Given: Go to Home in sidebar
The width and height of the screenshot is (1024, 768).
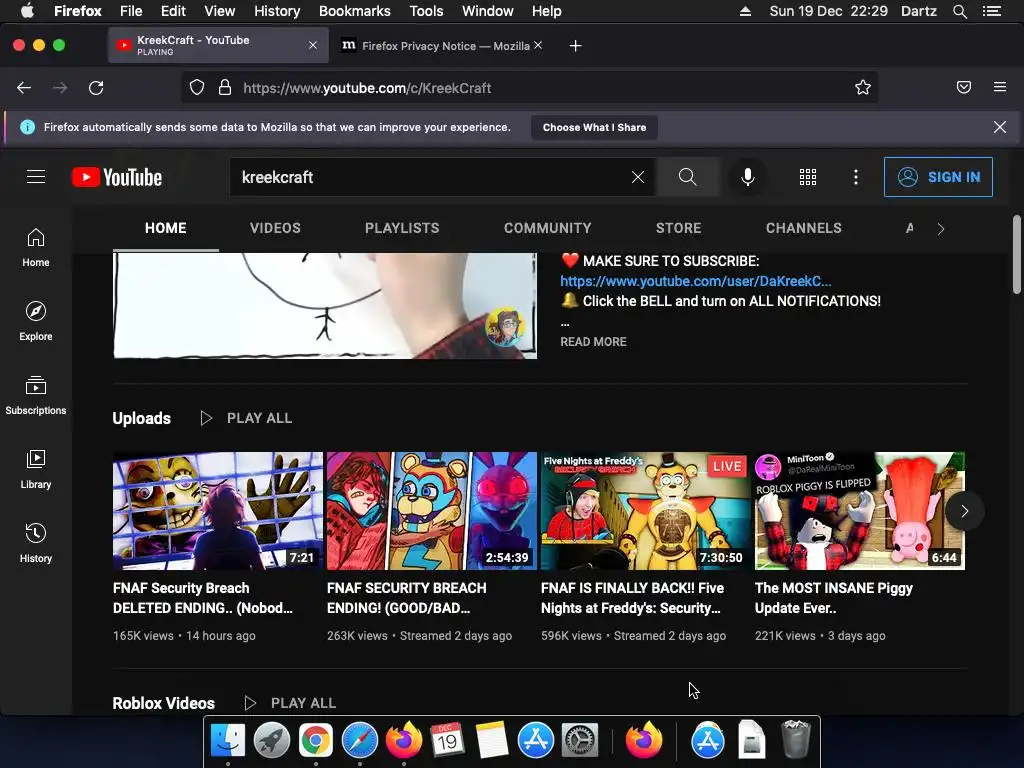Looking at the screenshot, I should [x=36, y=248].
